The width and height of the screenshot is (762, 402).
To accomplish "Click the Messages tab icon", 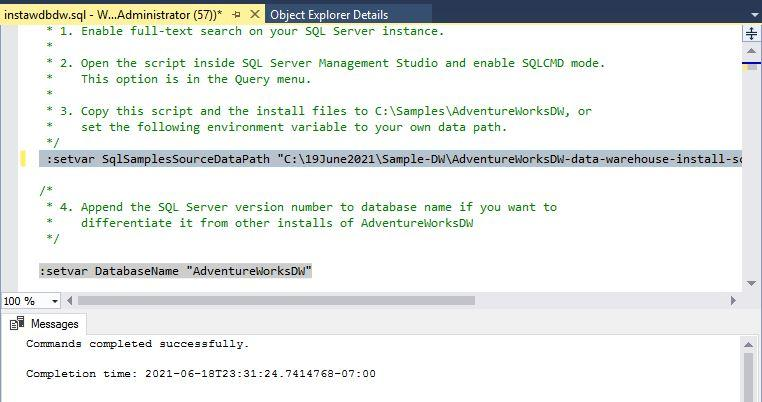I will tap(17, 323).
